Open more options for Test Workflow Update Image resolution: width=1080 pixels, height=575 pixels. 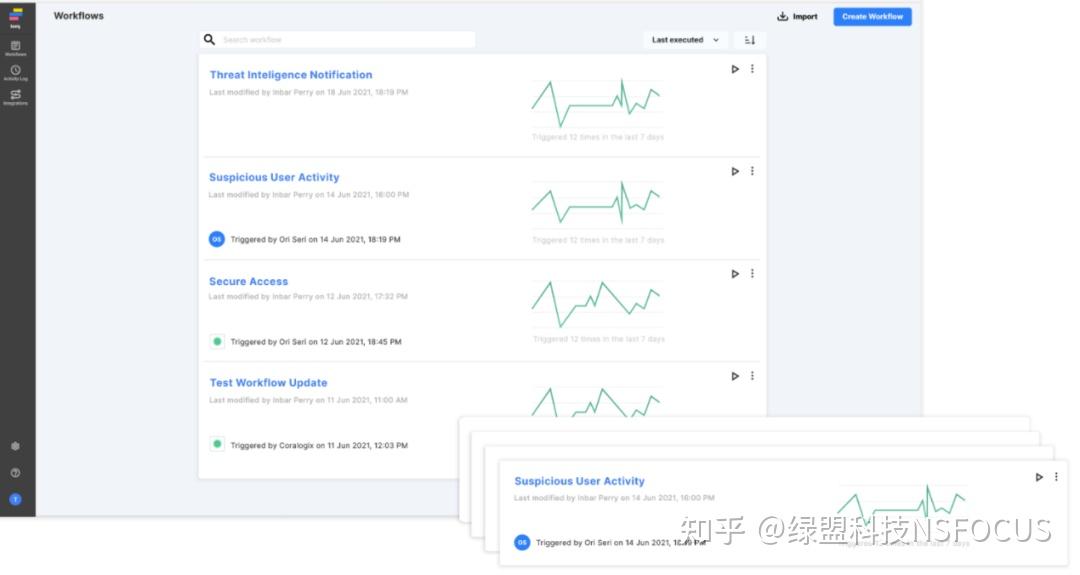(x=752, y=375)
